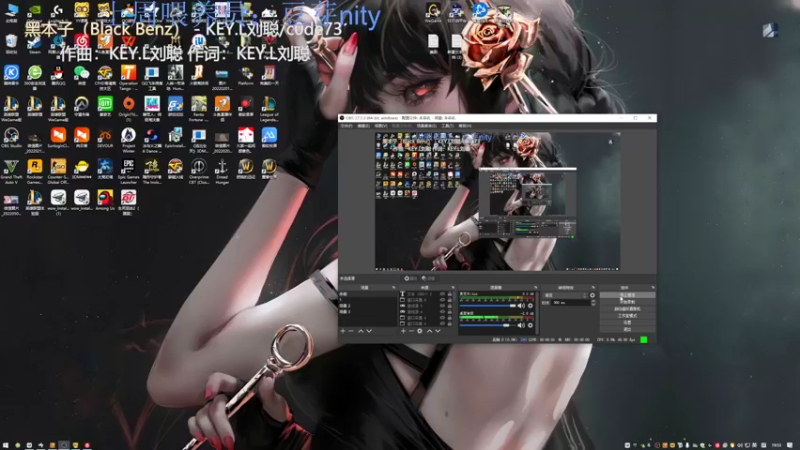Image resolution: width=800 pixels, height=450 pixels.
Task: Pop out the Scene Transitions dock icon
Action: (593, 288)
